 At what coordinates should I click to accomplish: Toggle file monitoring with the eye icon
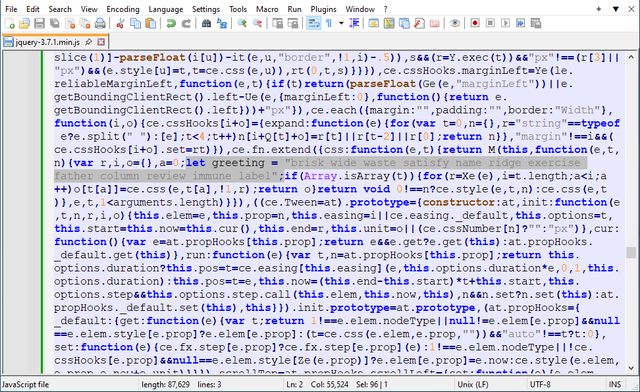pyautogui.click(x=455, y=24)
